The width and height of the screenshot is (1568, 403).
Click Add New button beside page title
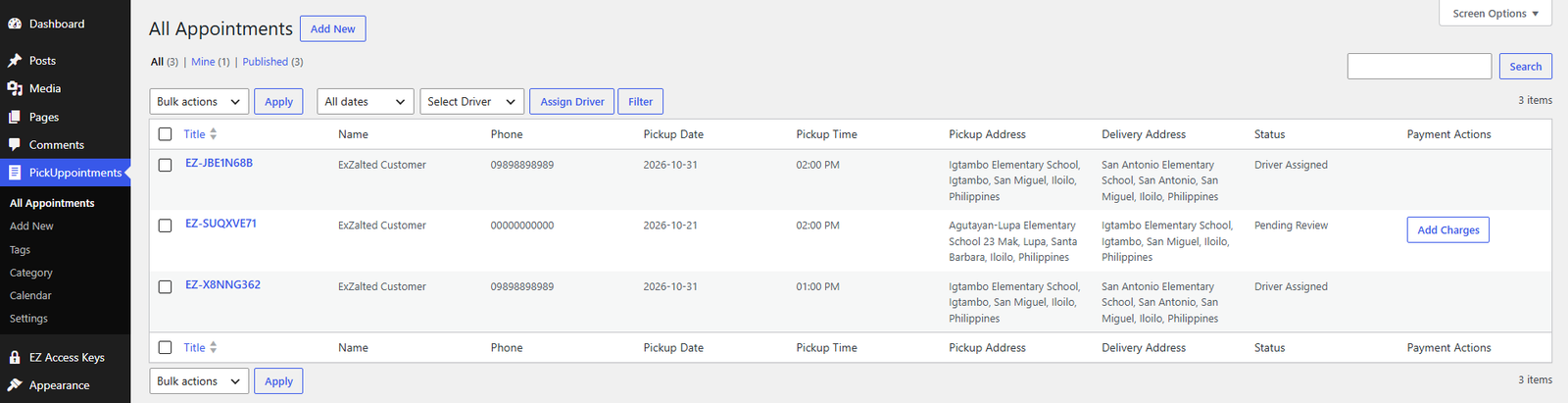click(333, 29)
